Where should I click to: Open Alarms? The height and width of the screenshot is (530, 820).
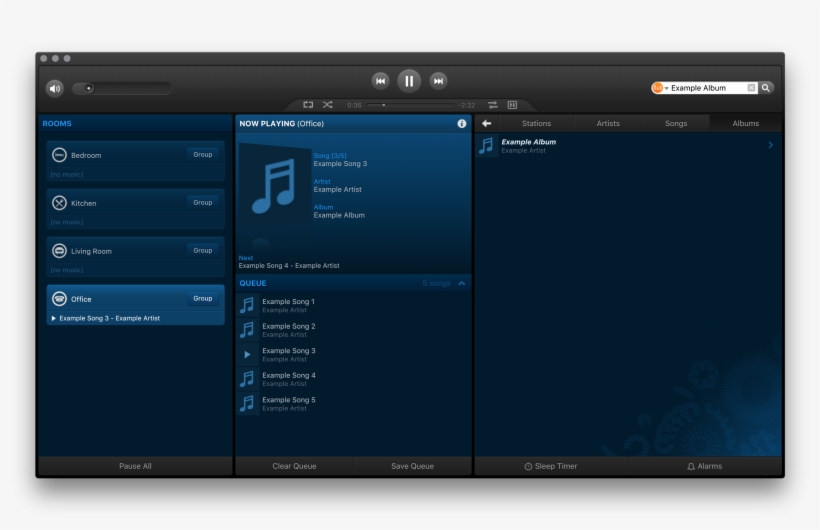click(x=704, y=466)
